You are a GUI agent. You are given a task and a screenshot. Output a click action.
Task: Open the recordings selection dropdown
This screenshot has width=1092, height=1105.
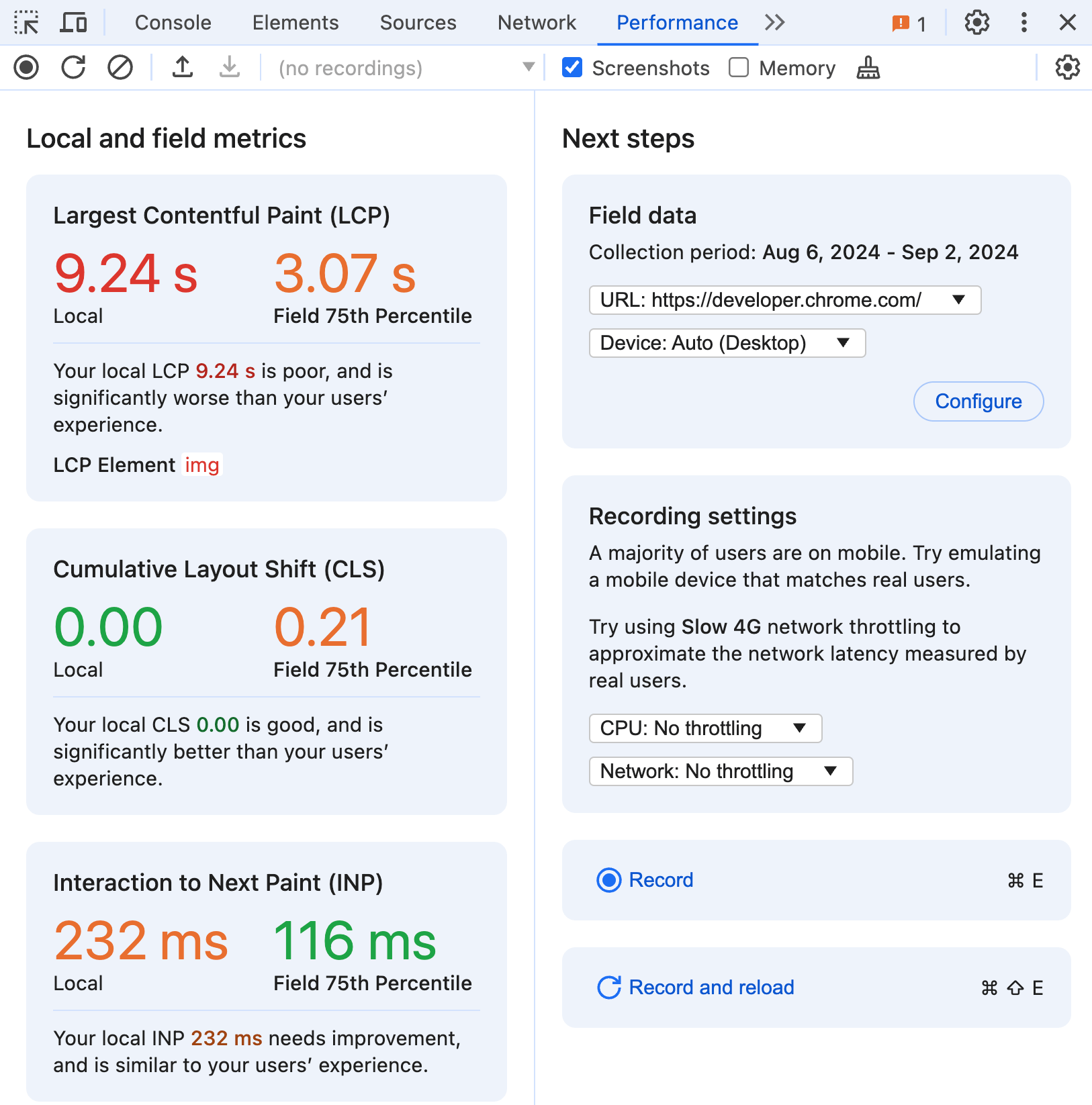[403, 67]
